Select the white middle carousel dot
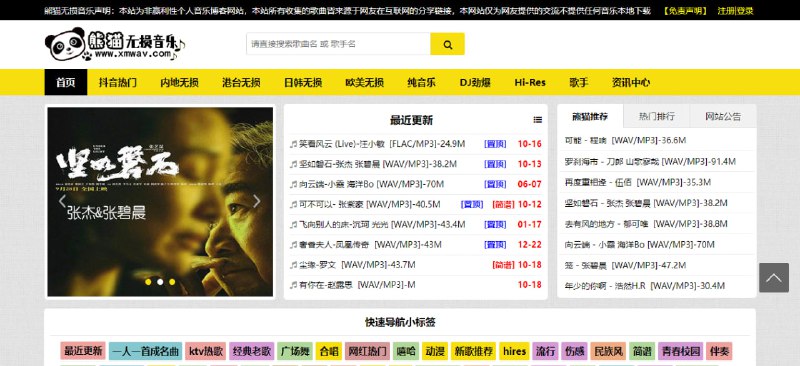 pos(160,282)
